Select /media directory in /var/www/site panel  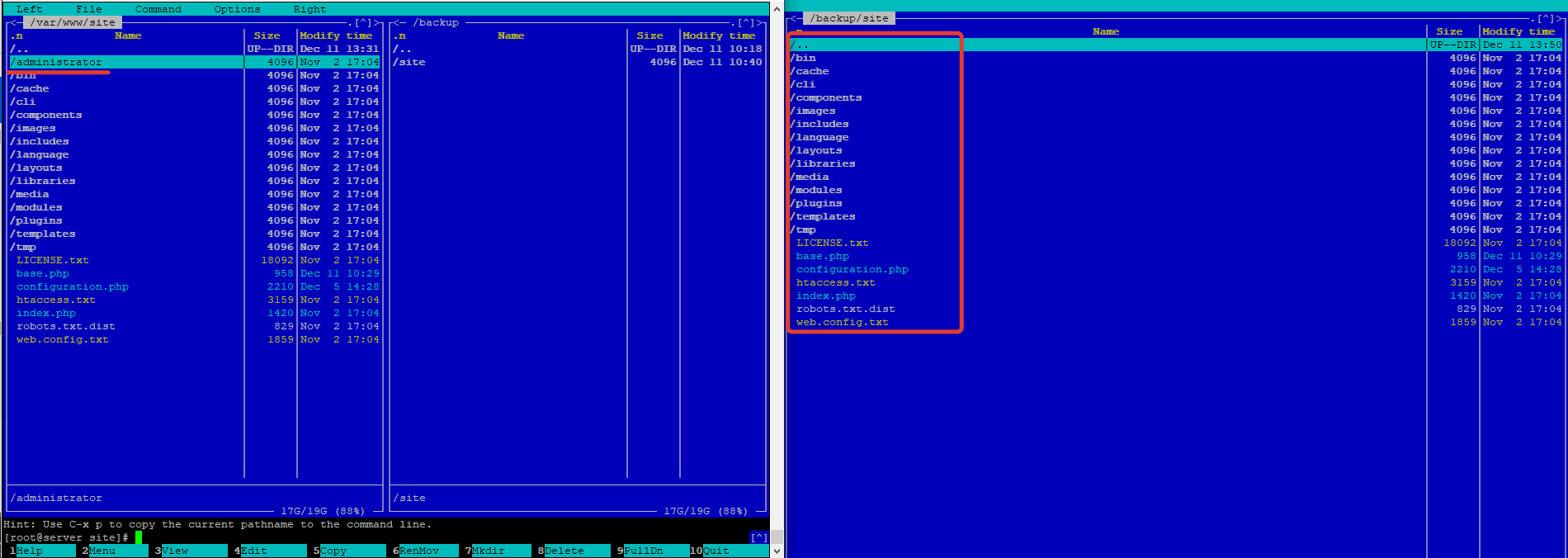194,194
